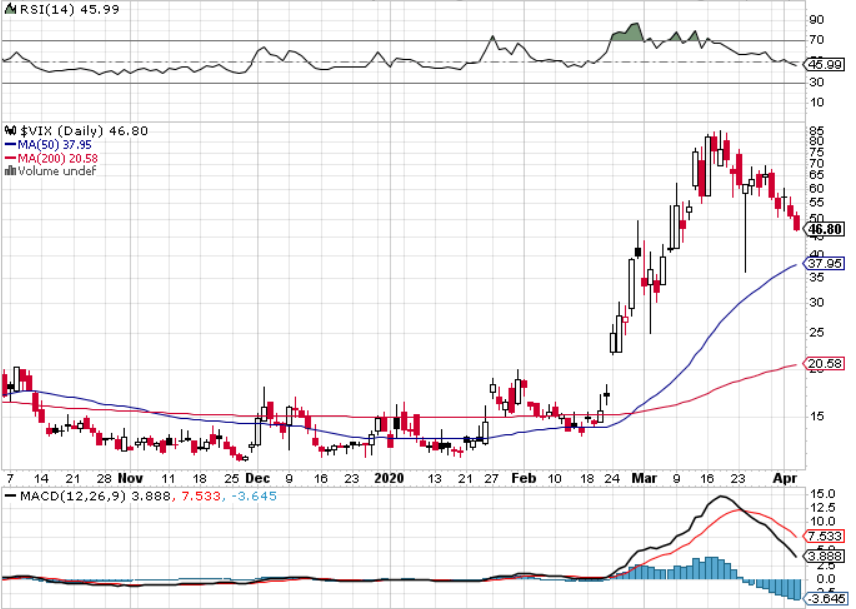
Task: Click the red 20.58 MA value tag
Action: coord(823,363)
